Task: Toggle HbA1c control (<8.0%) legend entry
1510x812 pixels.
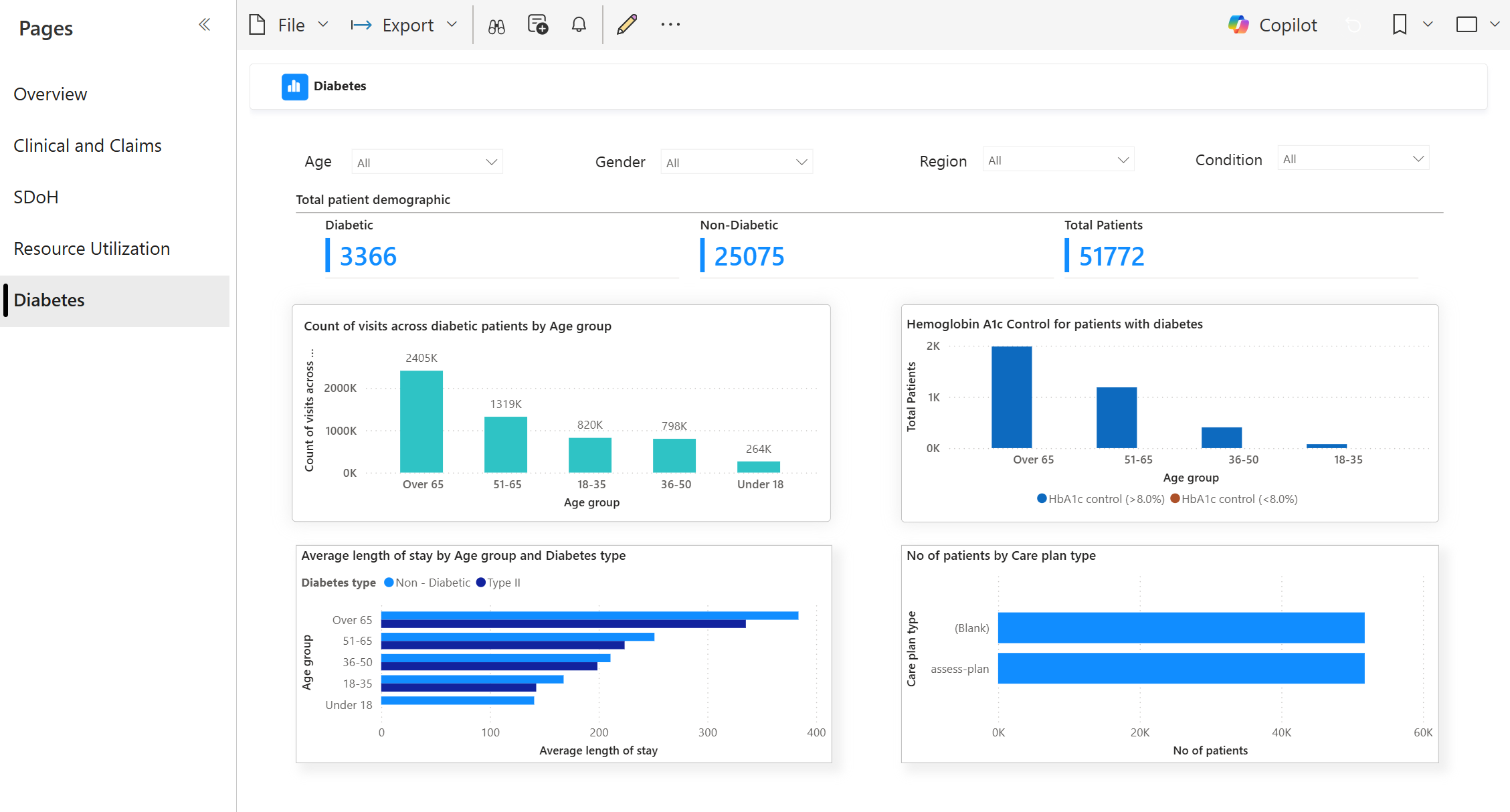Action: pyautogui.click(x=1234, y=499)
